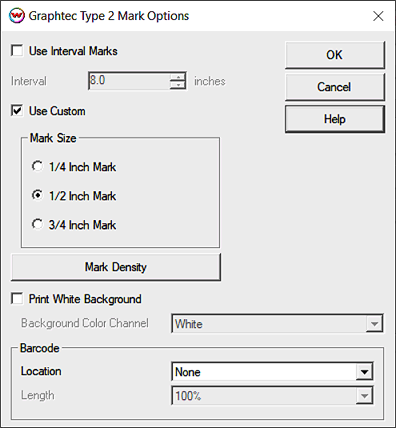
Task: Click the Graphtec app icon in title bar
Action: pyautogui.click(x=16, y=16)
